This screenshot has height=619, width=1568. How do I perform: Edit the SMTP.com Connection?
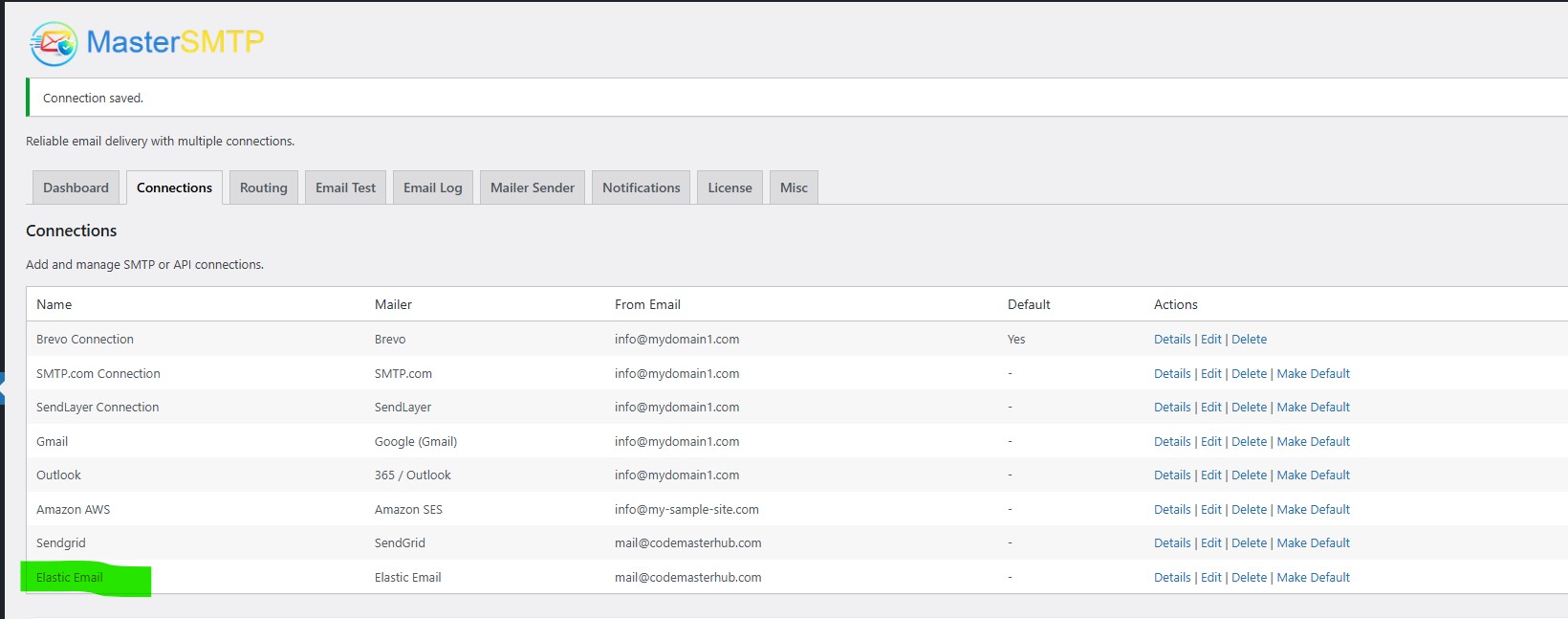click(1210, 374)
